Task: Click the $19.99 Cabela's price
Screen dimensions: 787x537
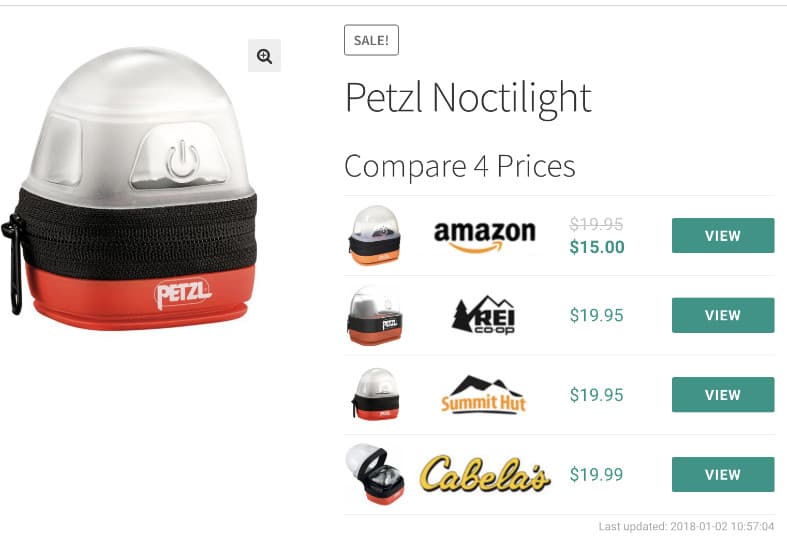Action: [x=596, y=474]
